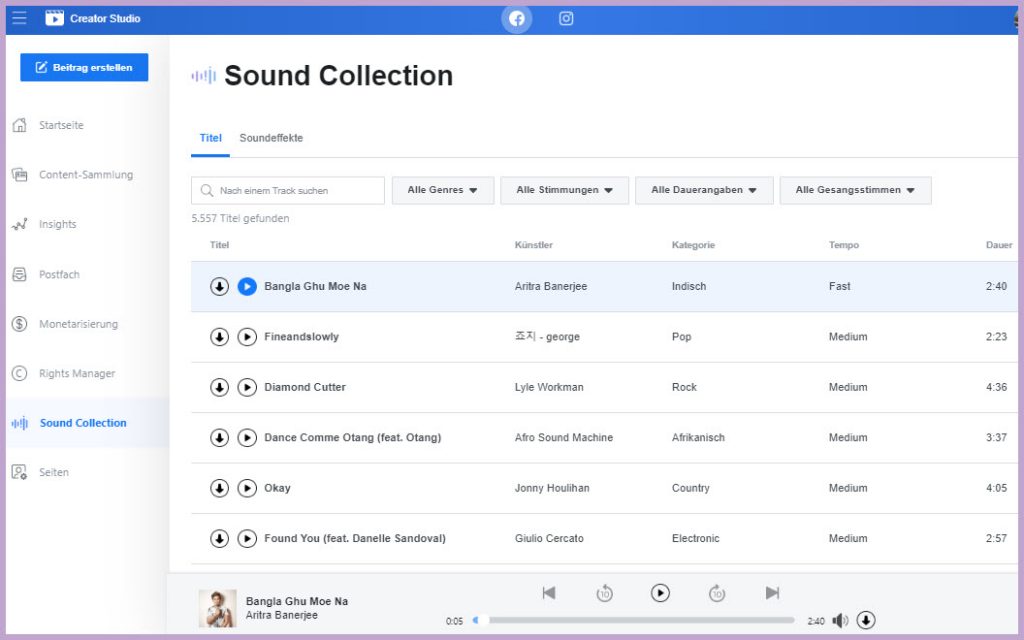Click artist name Giulio Cercato
The image size is (1024, 640).
coord(549,538)
